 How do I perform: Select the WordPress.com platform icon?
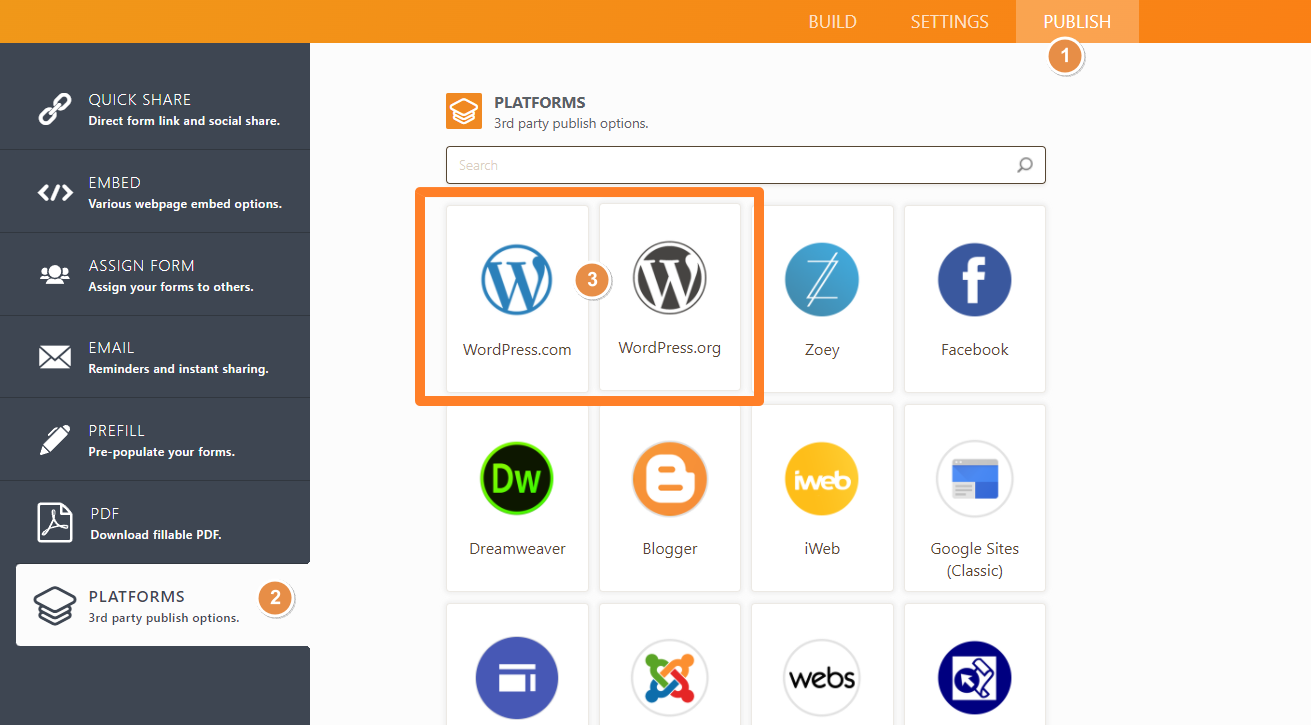(516, 279)
